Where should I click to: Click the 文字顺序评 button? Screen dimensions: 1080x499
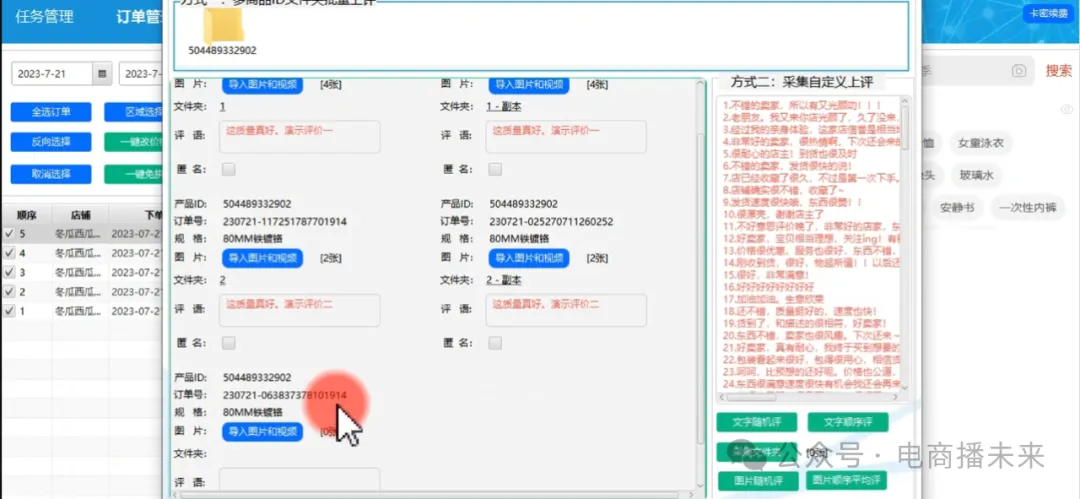(848, 422)
